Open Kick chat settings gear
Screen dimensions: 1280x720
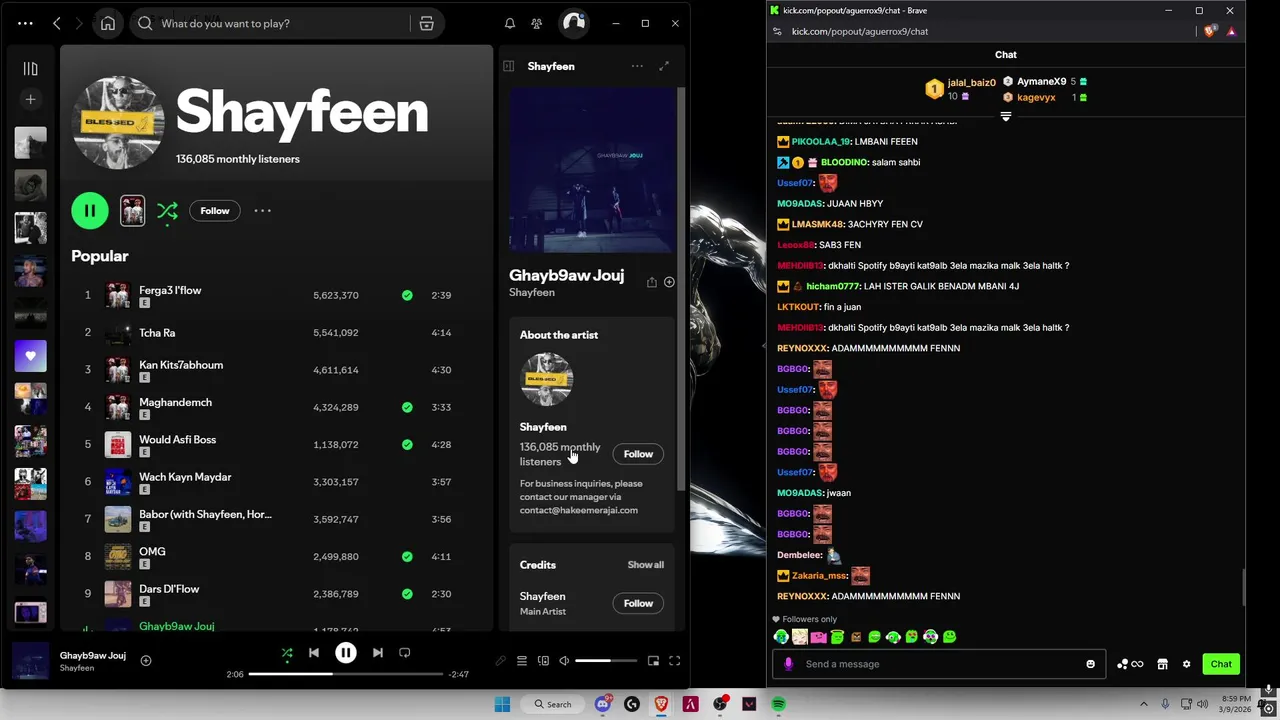point(1186,664)
